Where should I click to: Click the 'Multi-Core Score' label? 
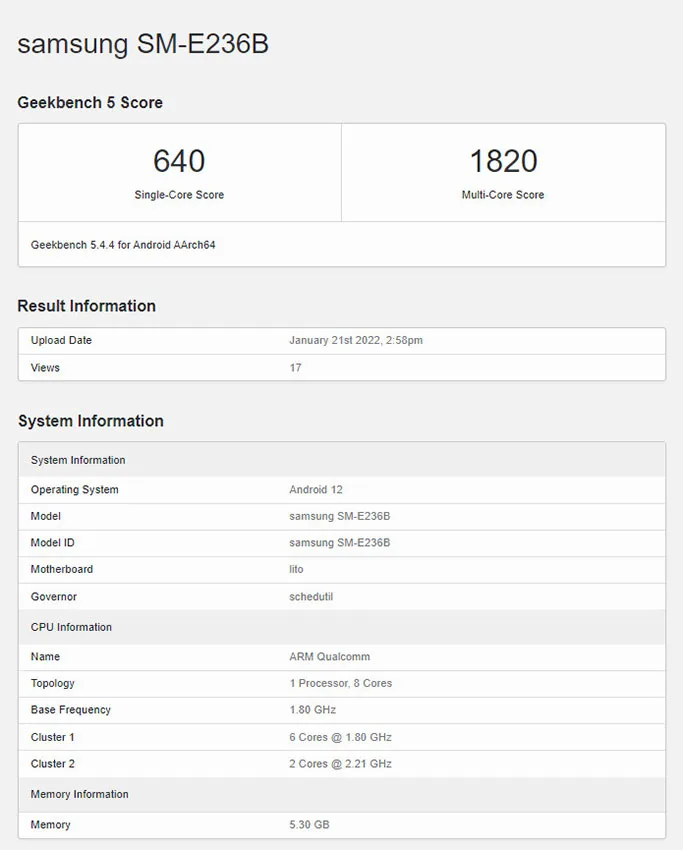click(503, 195)
